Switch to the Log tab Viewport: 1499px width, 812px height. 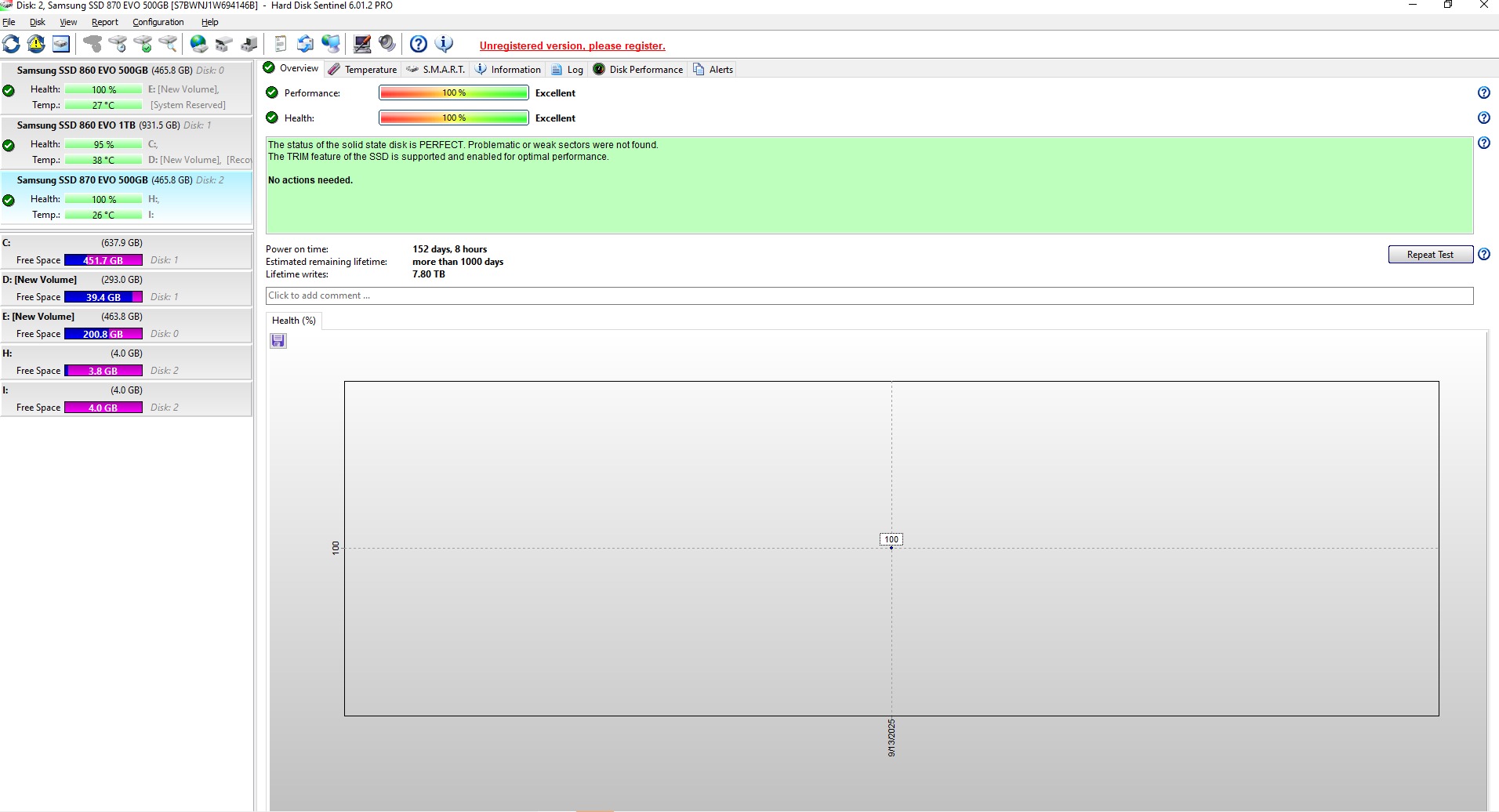pos(567,69)
